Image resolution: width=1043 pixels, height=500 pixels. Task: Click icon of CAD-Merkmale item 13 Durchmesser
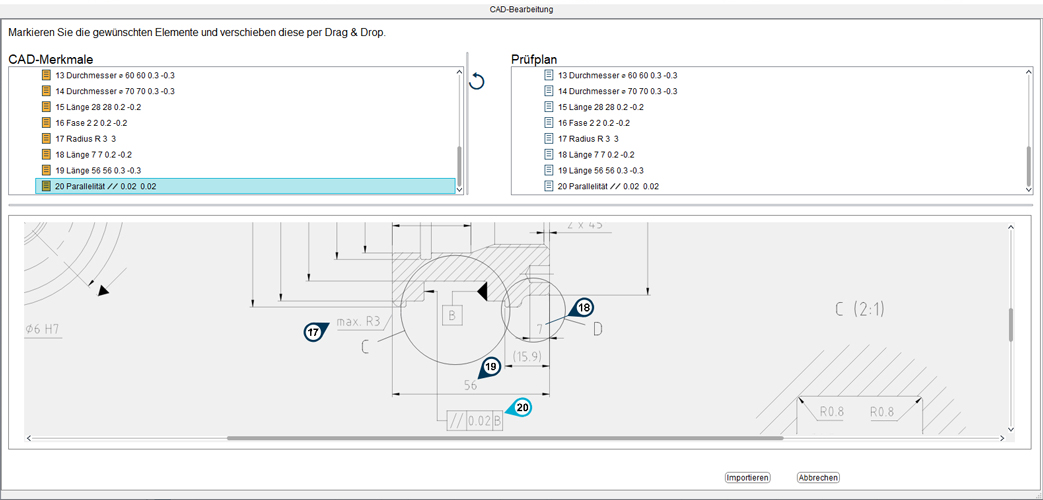click(x=46, y=75)
